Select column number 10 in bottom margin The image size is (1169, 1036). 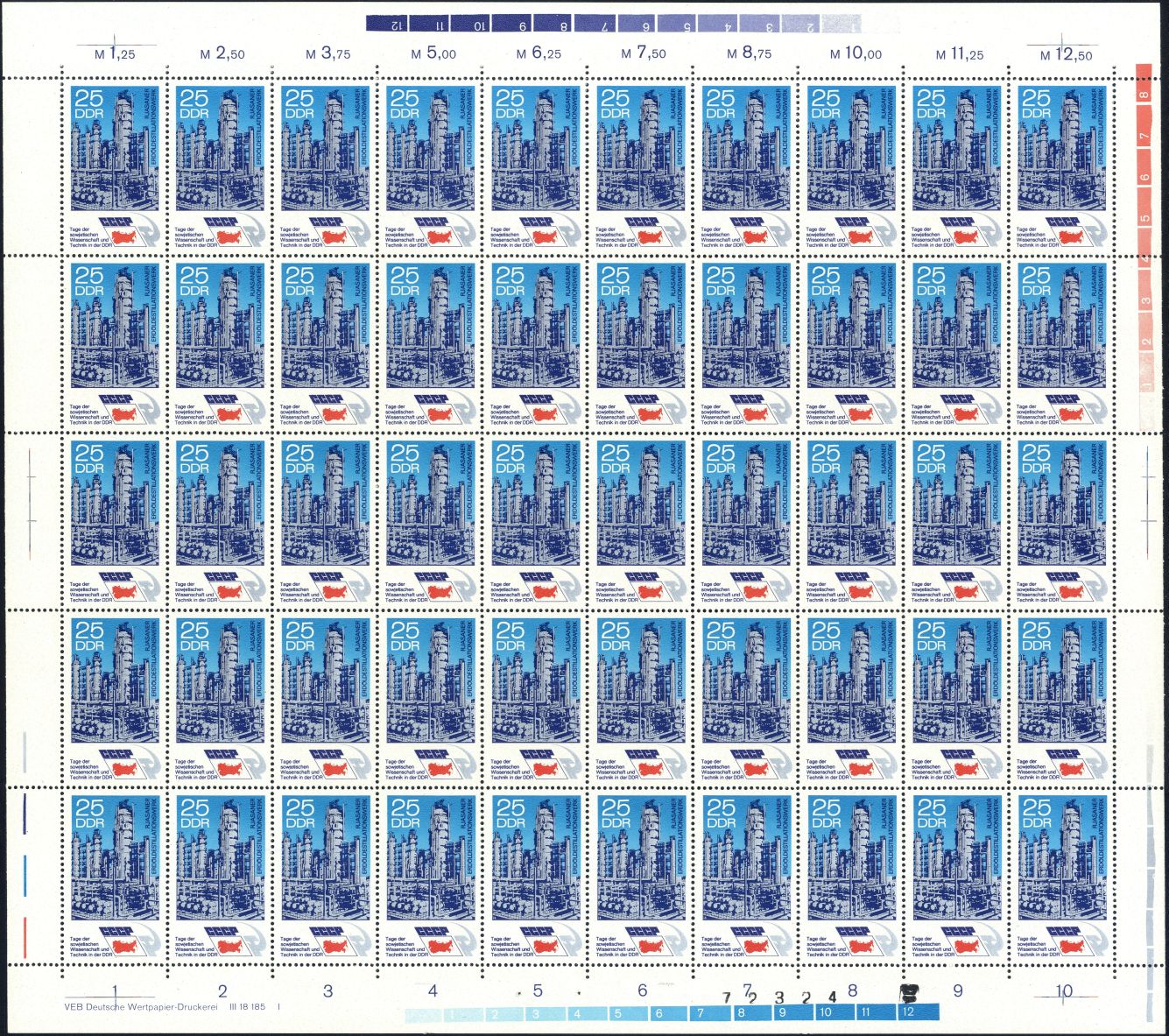point(1063,991)
